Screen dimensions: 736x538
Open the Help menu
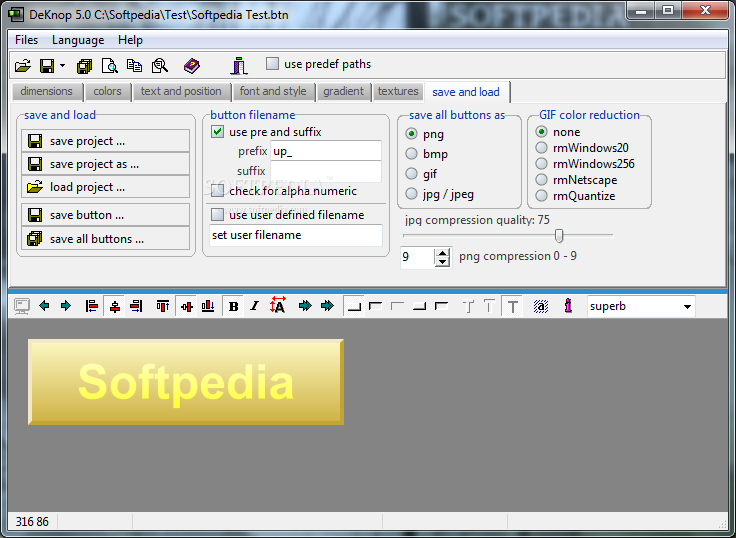[130, 40]
